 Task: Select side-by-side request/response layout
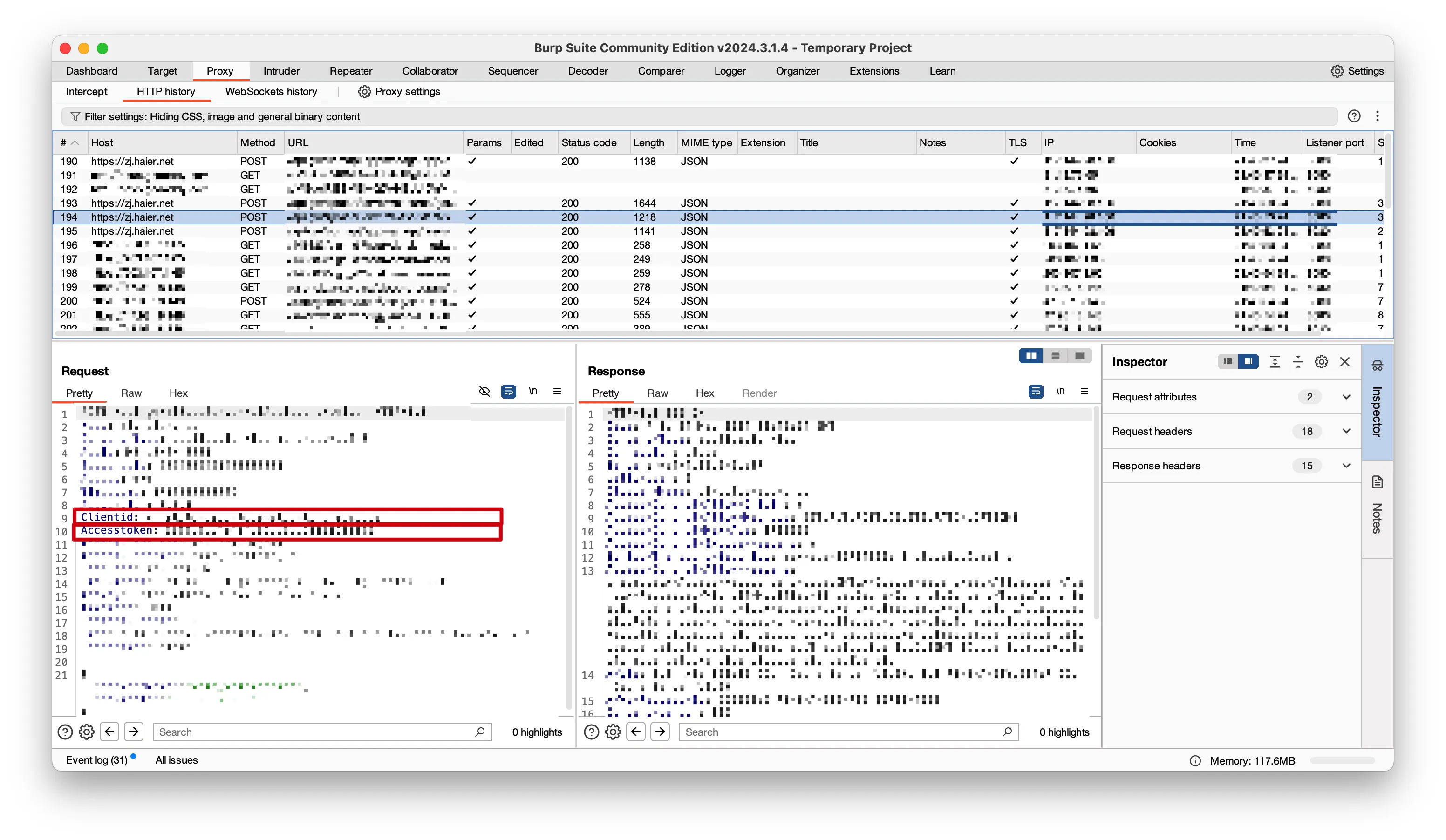point(1030,356)
